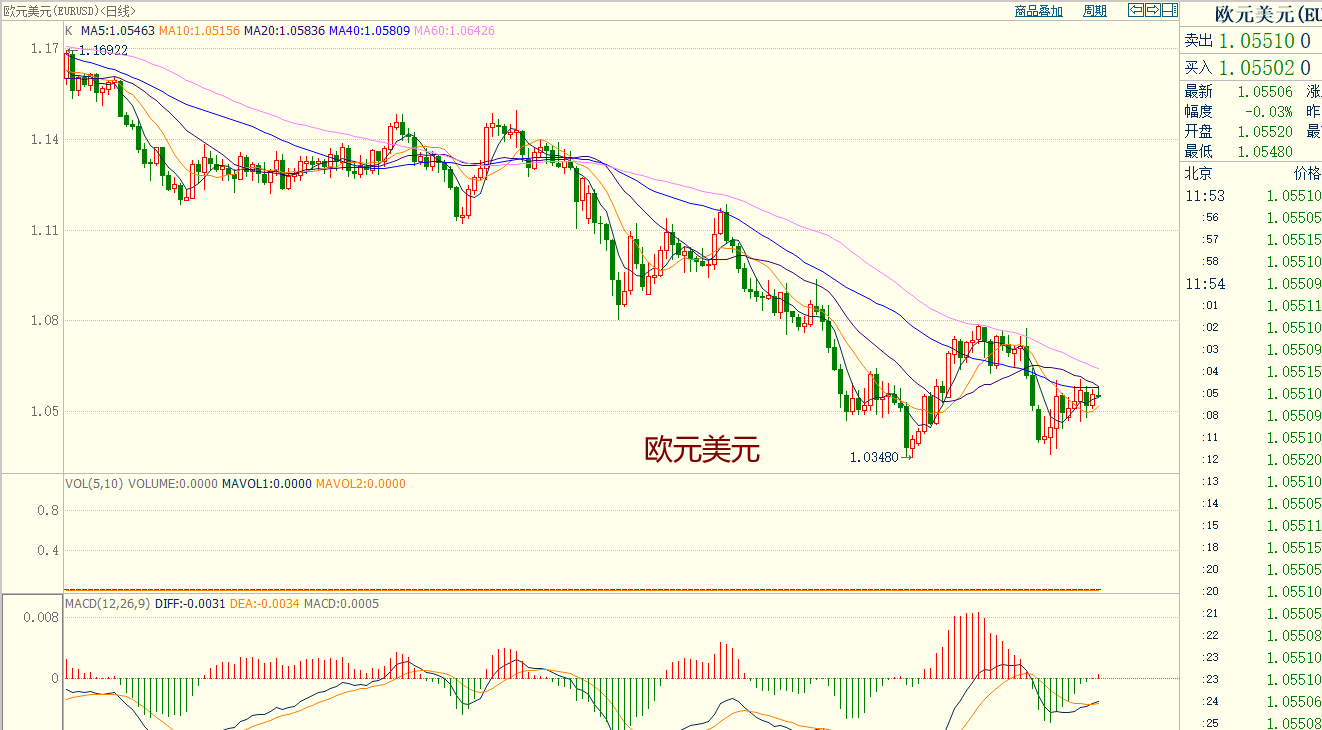1322x730 pixels.
Task: Click the DEA:-0.0034 value label
Action: 265,604
